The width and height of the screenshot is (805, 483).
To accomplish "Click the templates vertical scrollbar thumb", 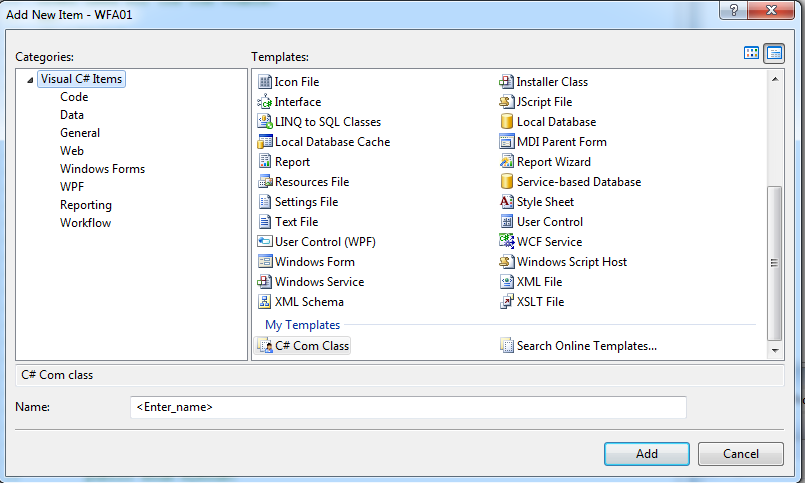I will pos(775,263).
